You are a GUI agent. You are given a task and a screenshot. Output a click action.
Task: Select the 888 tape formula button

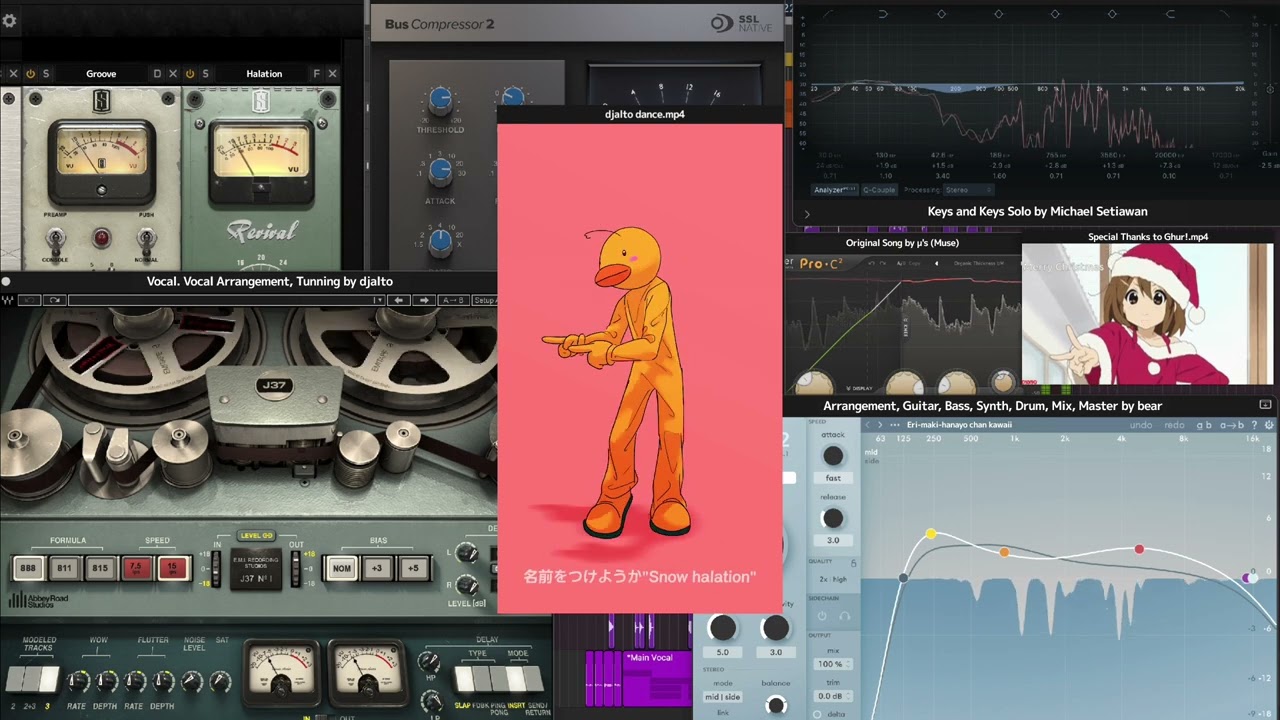28,568
